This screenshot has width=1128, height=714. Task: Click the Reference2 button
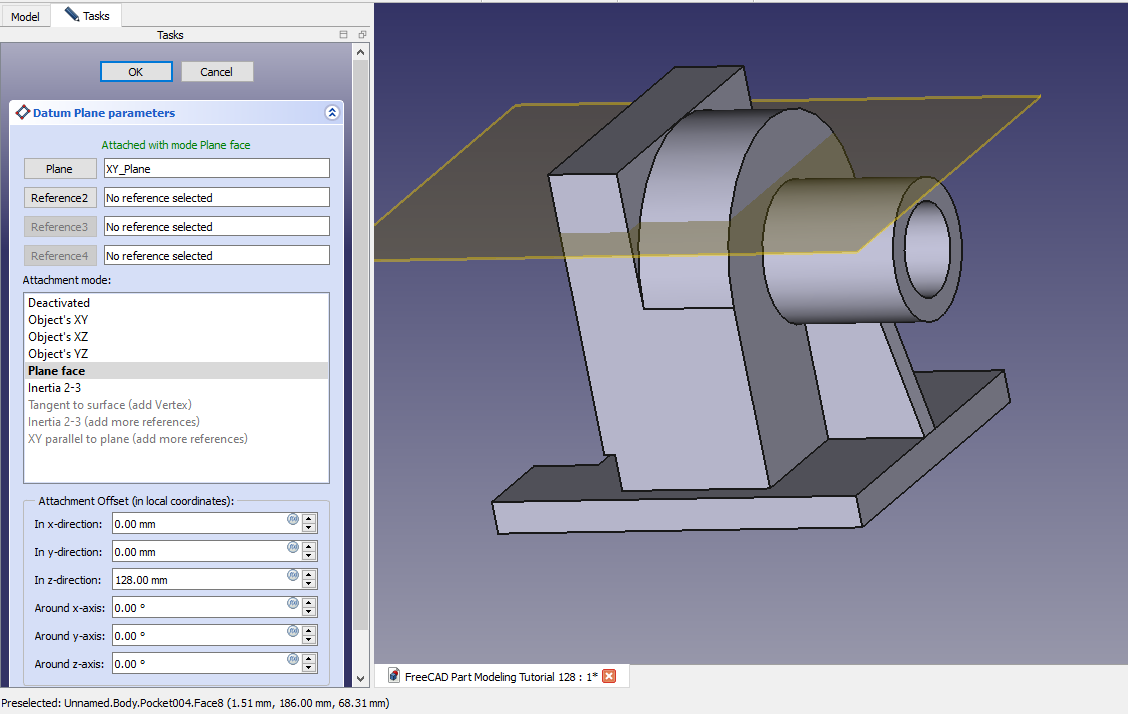pyautogui.click(x=60, y=198)
